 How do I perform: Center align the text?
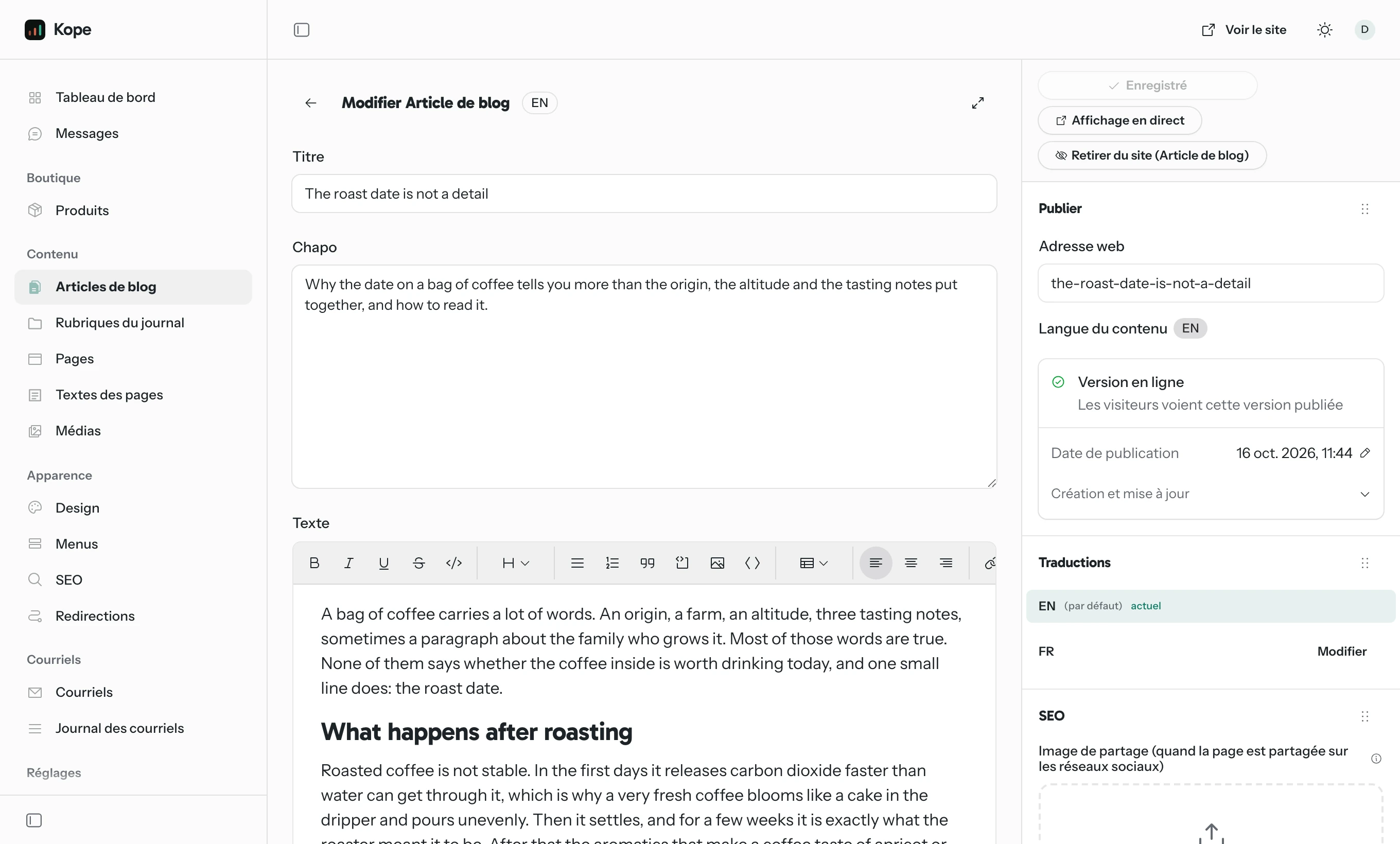point(911,563)
